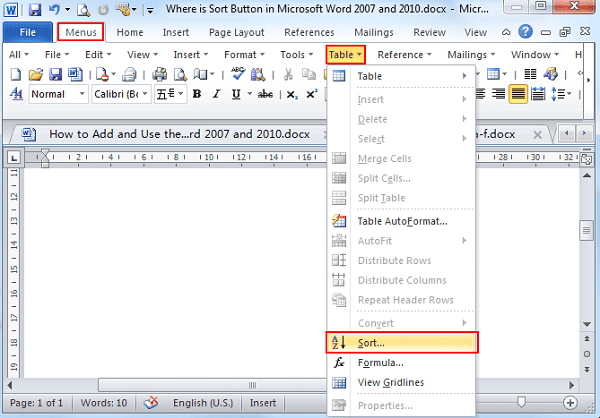Click the Cut scissors icon
The image size is (600, 418).
pos(288,74)
